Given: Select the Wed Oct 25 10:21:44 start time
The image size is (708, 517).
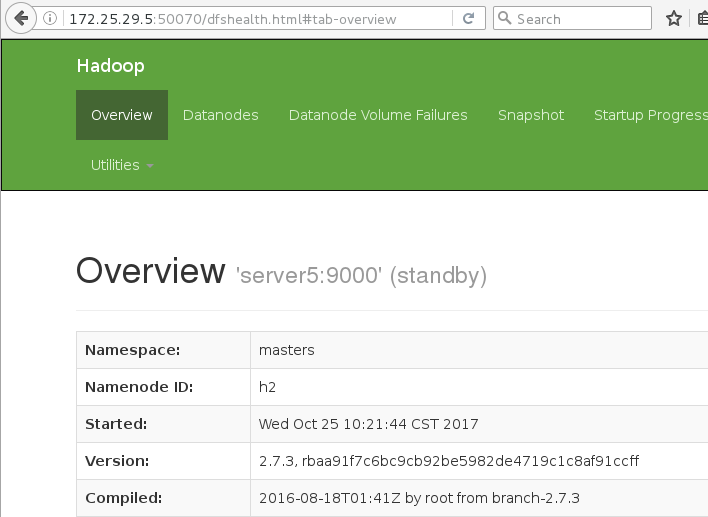Looking at the screenshot, I should point(368,424).
